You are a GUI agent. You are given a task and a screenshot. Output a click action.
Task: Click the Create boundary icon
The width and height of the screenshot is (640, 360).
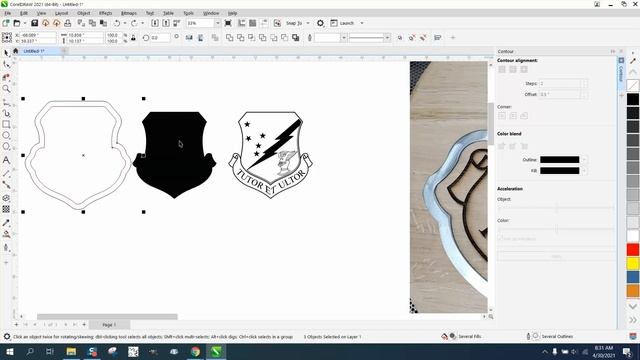pos(296,38)
